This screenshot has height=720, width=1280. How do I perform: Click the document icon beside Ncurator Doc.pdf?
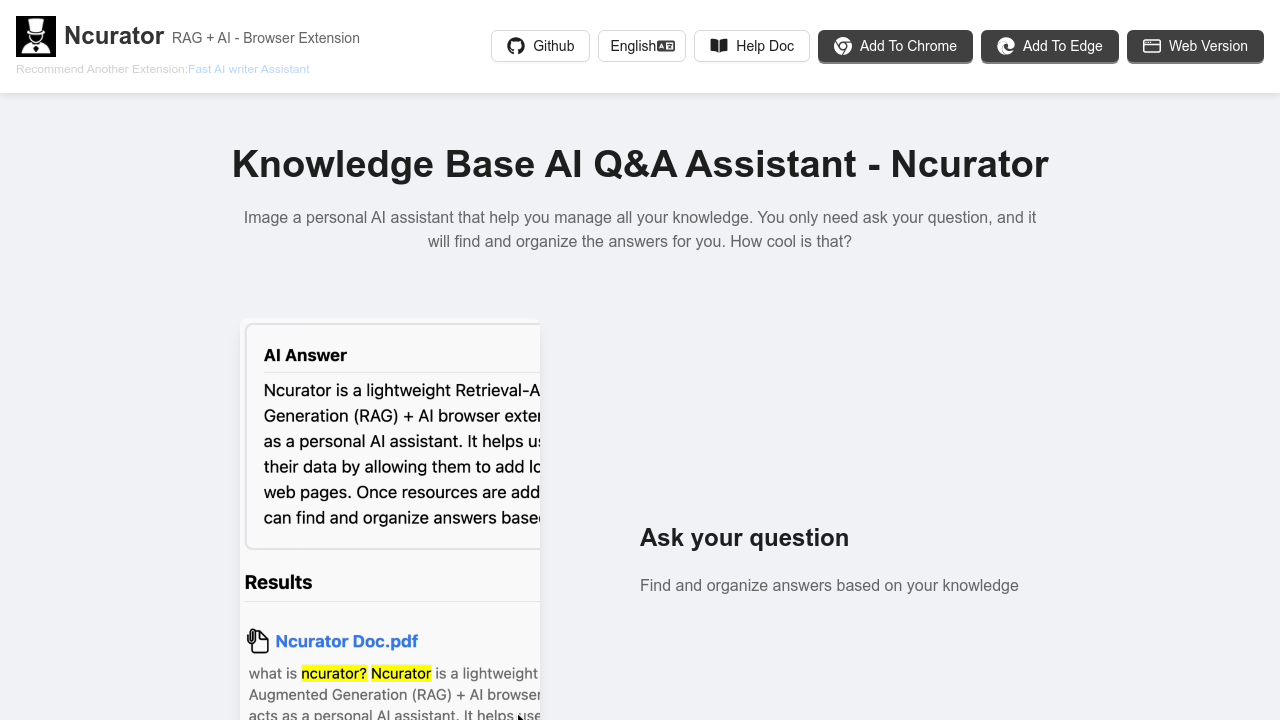(x=257, y=640)
